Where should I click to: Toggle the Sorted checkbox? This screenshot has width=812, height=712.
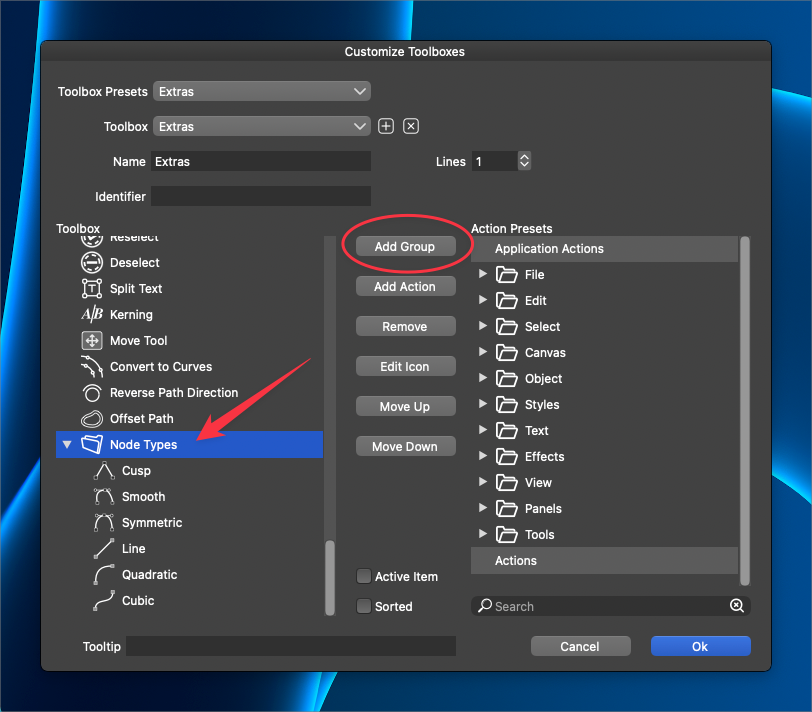pos(365,607)
